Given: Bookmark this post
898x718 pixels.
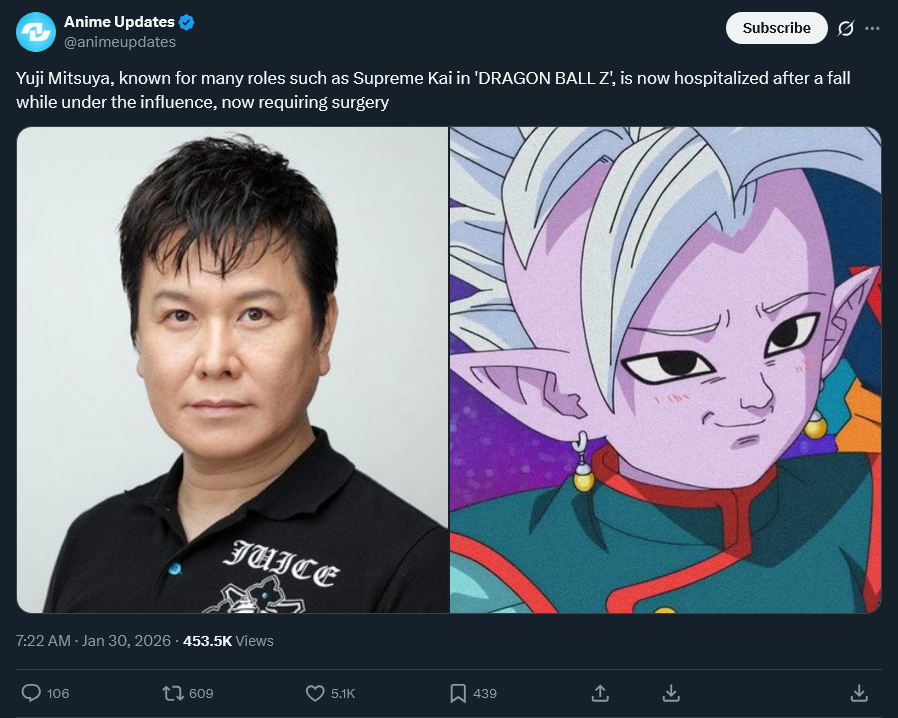Looking at the screenshot, I should [458, 693].
